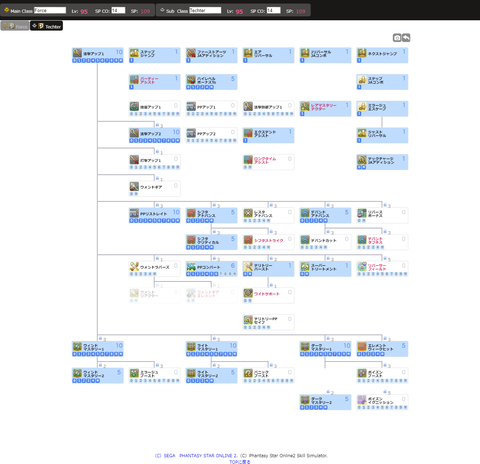Image resolution: width=480 pixels, height=464 pixels.
Task: Select the エアリバーサル skill icon
Action: pos(248,53)
